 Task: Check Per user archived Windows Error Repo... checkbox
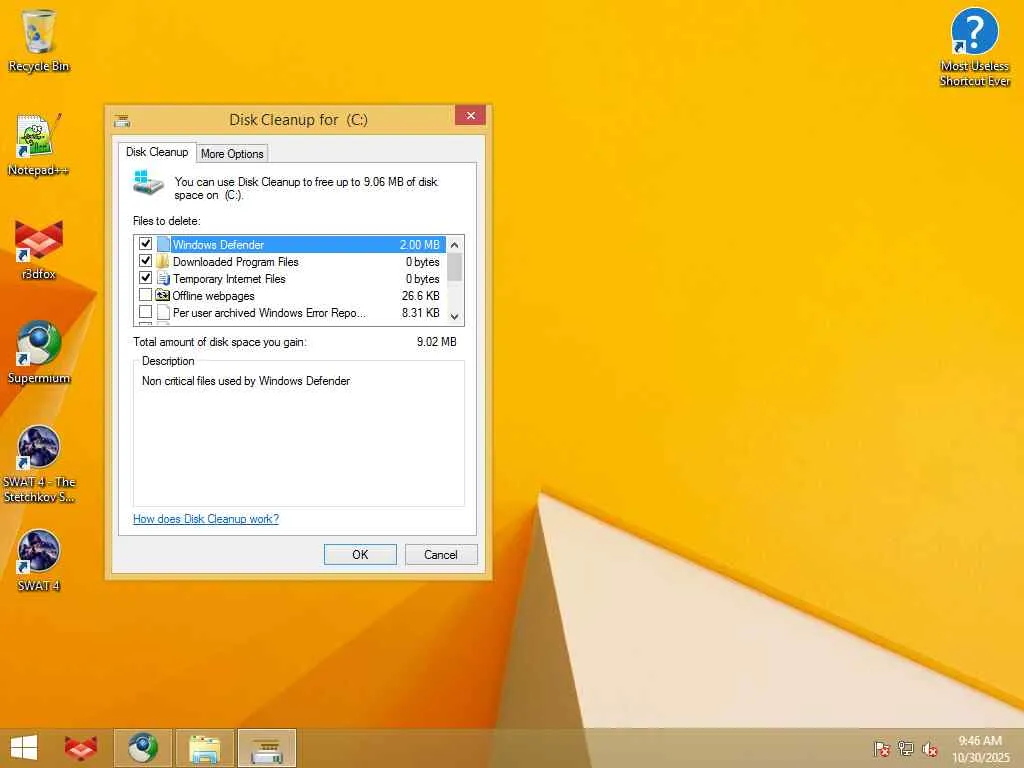(145, 312)
